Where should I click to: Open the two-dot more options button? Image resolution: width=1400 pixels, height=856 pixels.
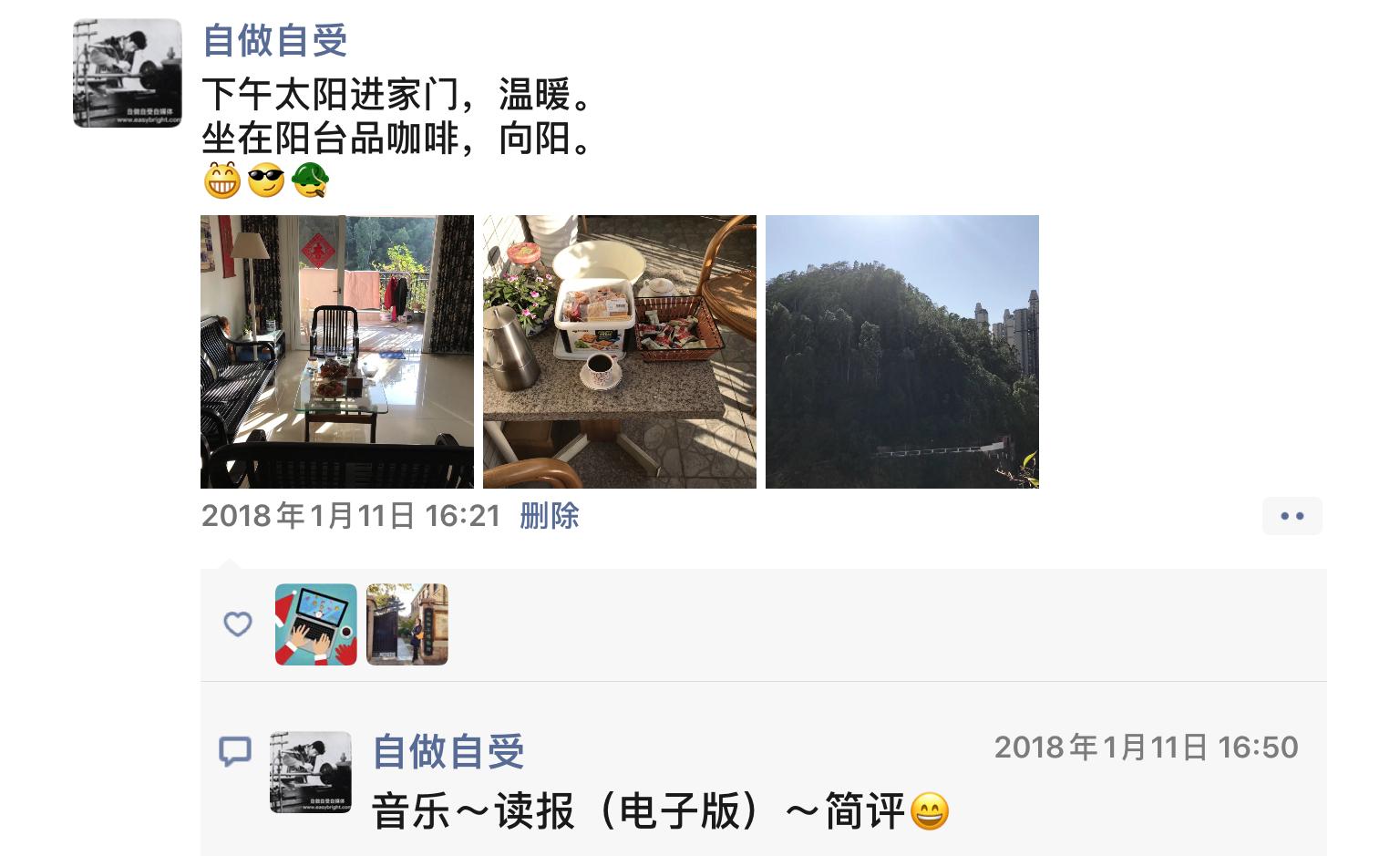click(x=1292, y=516)
